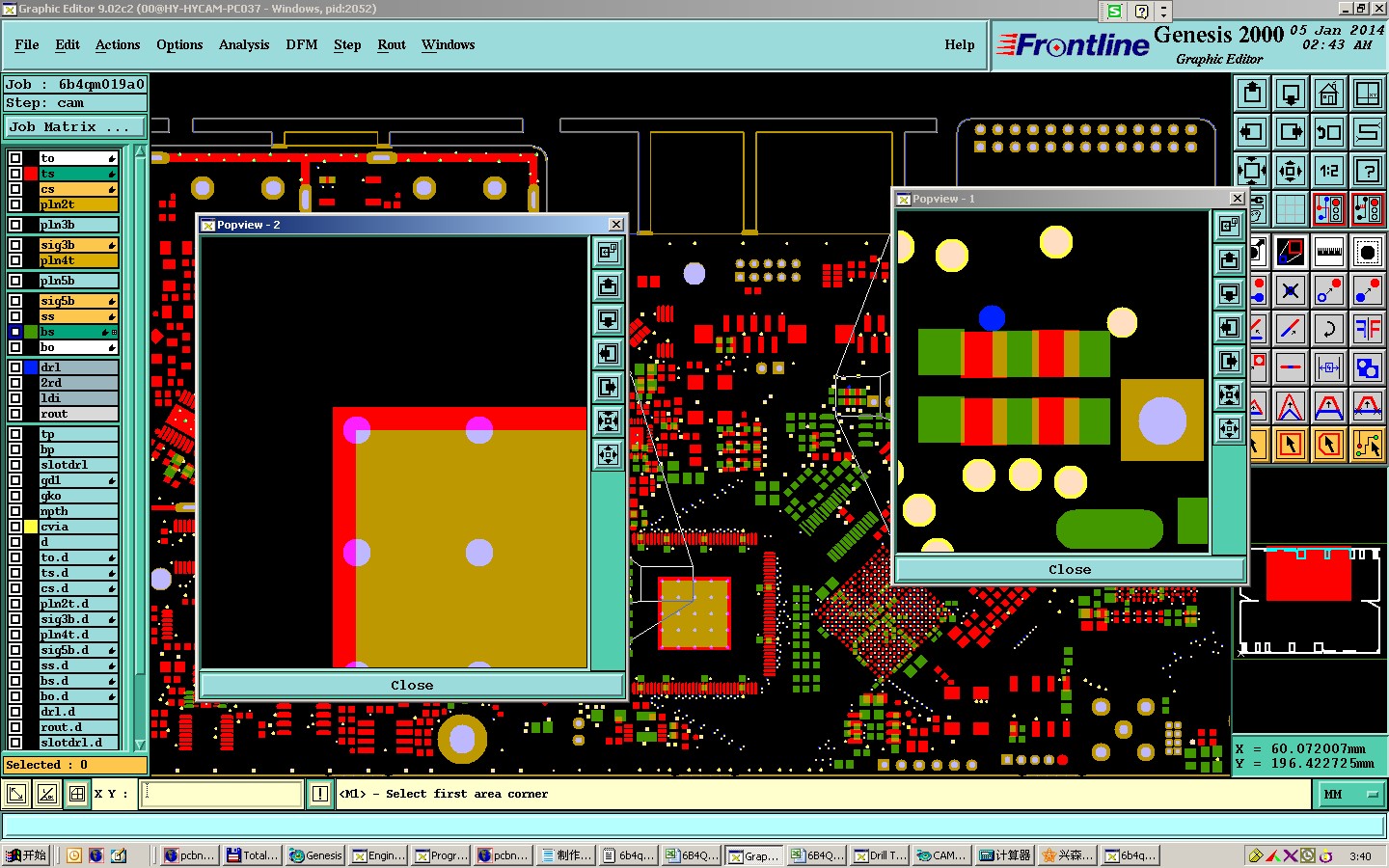
Task: Toggle the checkbox for layer 'sig3b'
Action: tap(15, 245)
